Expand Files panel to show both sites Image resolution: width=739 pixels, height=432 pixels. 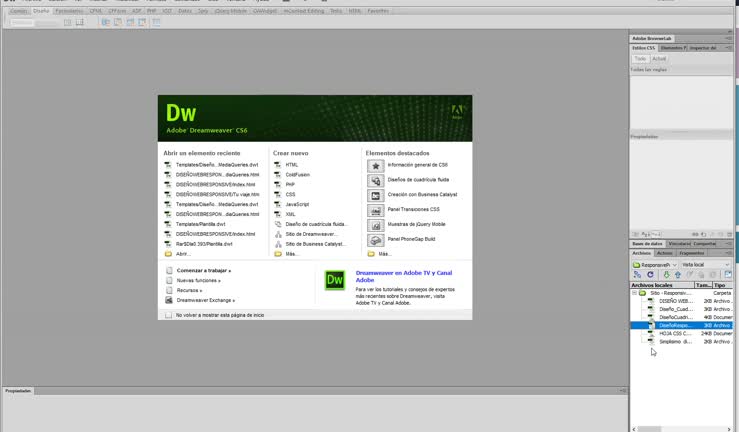728,274
